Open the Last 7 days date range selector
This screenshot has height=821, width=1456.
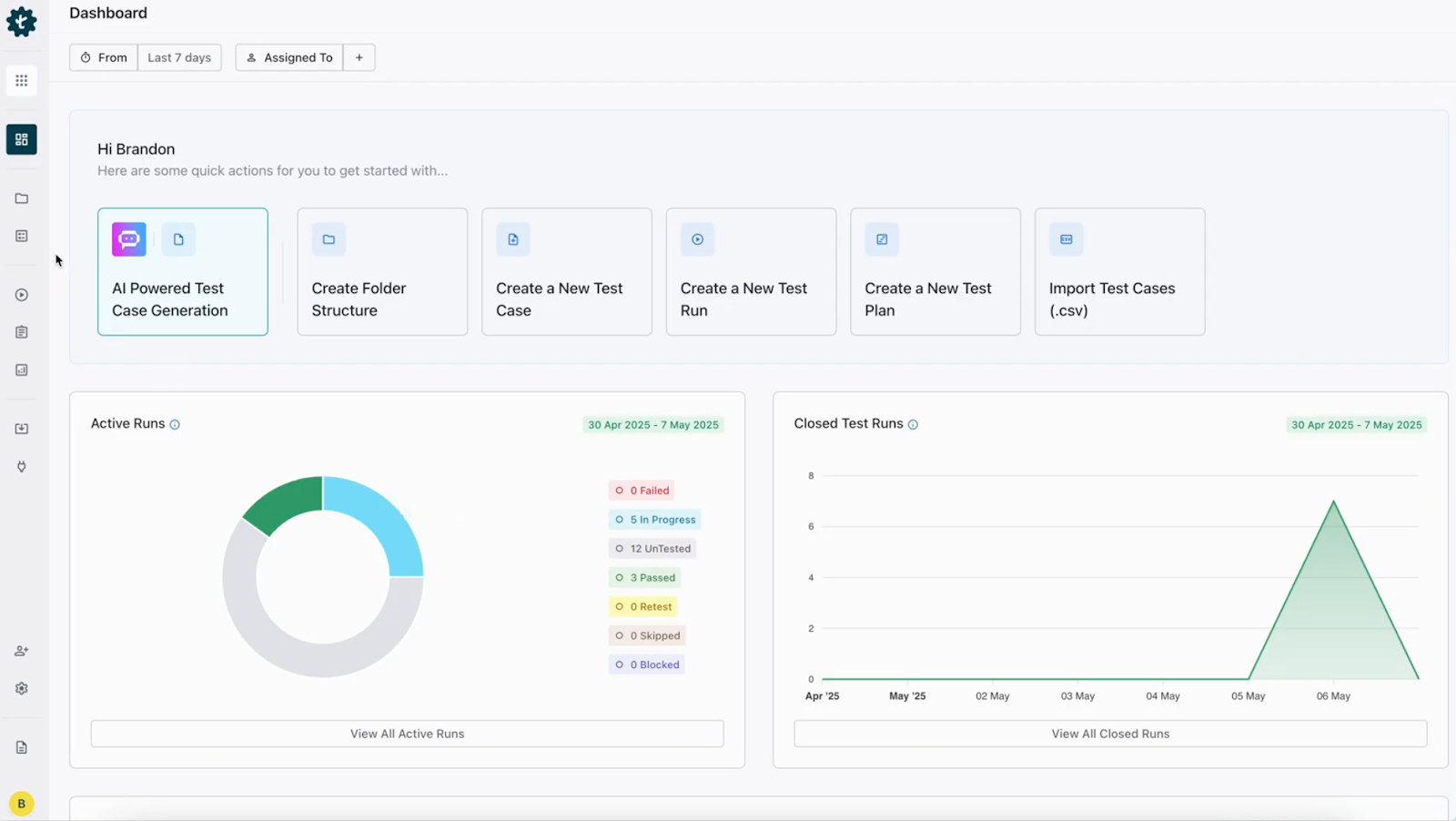point(178,57)
